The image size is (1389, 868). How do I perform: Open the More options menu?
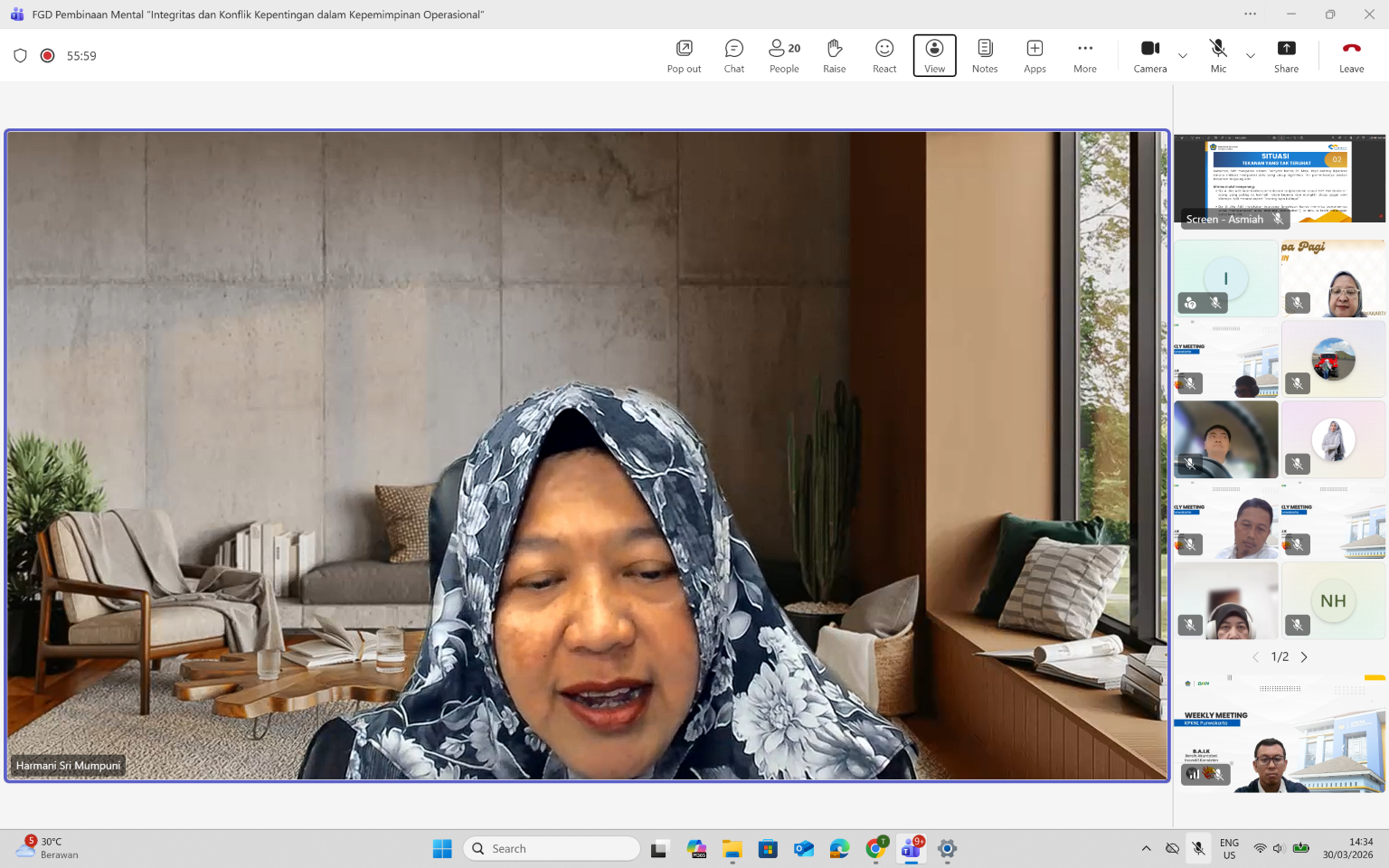click(1084, 56)
